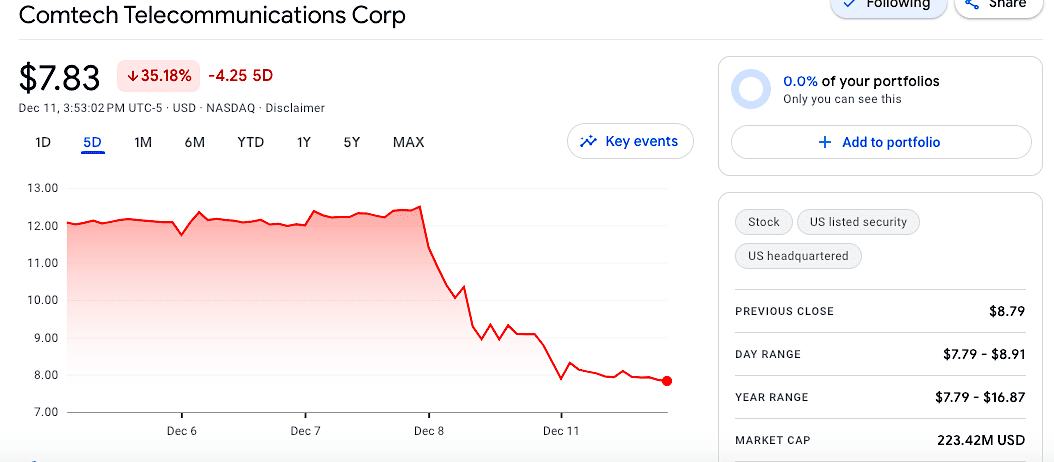Select the 5Y time range tab
Screen dimensions: 1054x462
352,142
